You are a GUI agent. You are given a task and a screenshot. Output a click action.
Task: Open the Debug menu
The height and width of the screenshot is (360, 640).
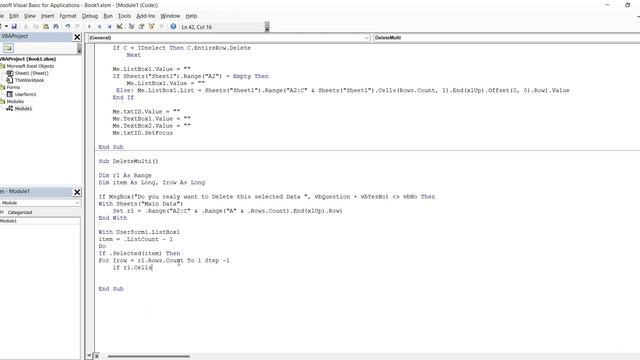[x=90, y=16]
